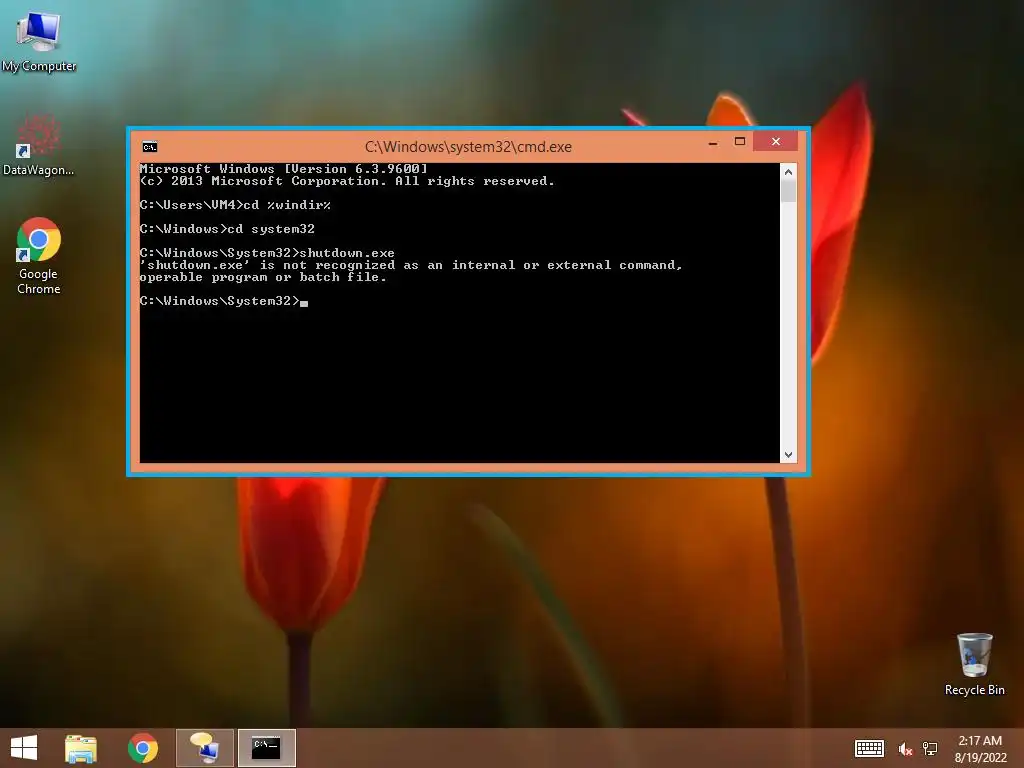The image size is (1024, 768).
Task: Open the cmd.exe window system menu icon
Action: pos(150,147)
